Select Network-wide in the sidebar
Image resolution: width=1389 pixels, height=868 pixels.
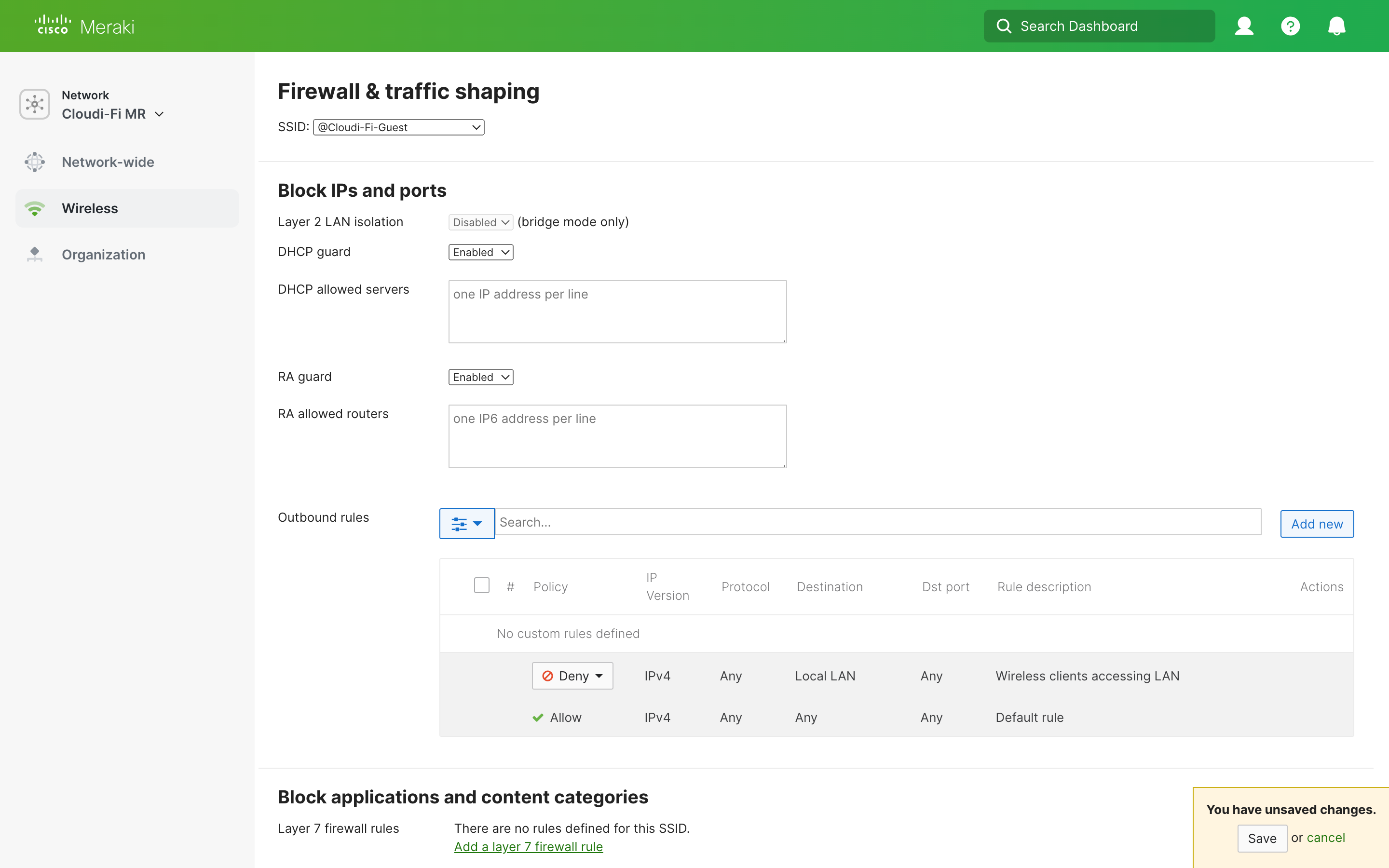tap(108, 162)
